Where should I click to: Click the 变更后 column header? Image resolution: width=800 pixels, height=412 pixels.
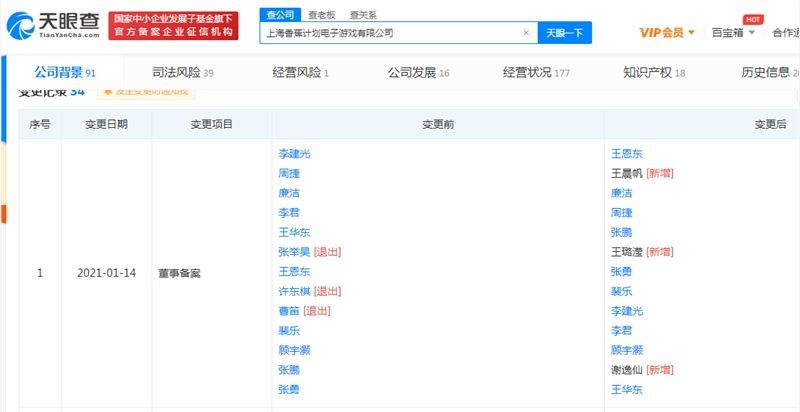click(771, 124)
